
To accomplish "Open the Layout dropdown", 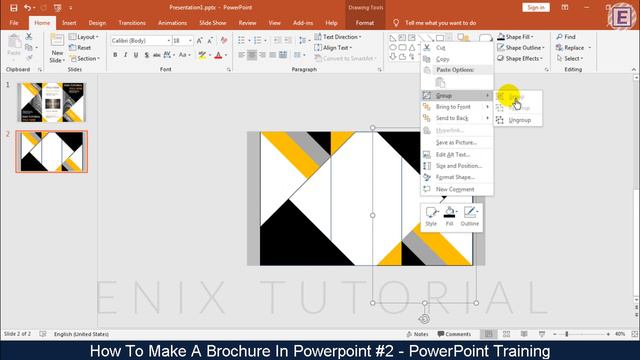I will (84, 37).
